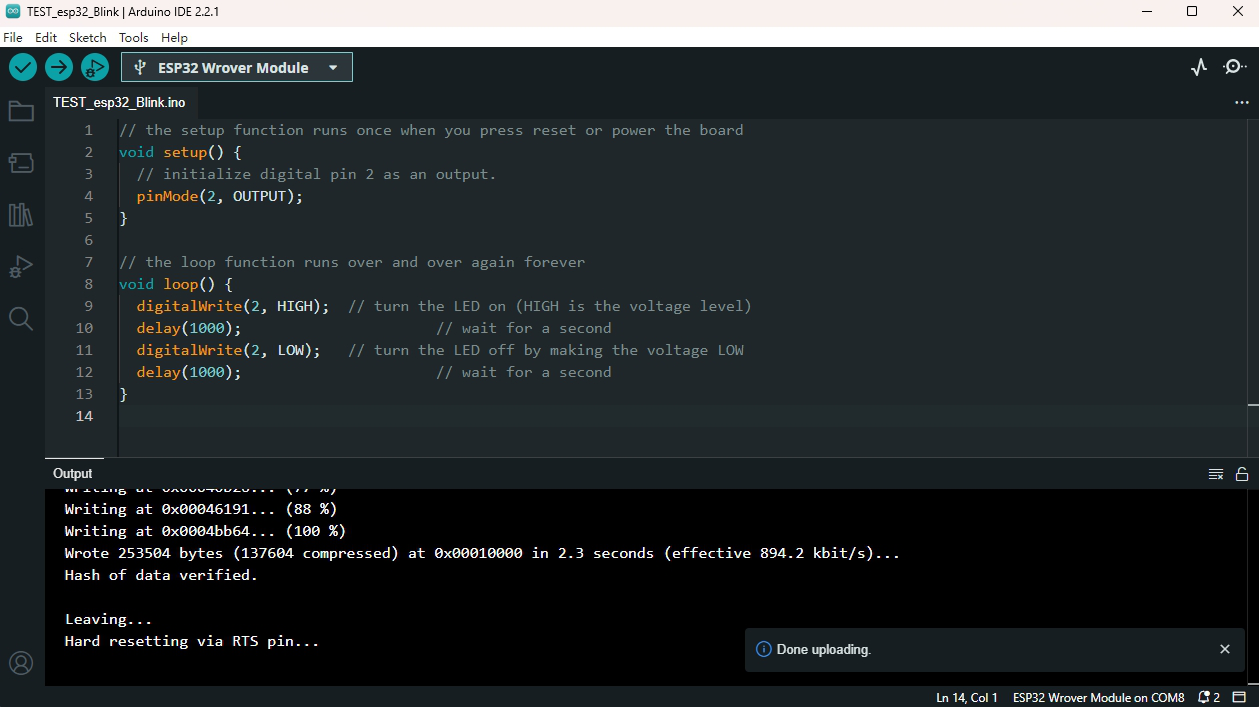Image resolution: width=1259 pixels, height=707 pixels.
Task: Click Ln 14, Col 1 in status bar
Action: pyautogui.click(x=967, y=697)
